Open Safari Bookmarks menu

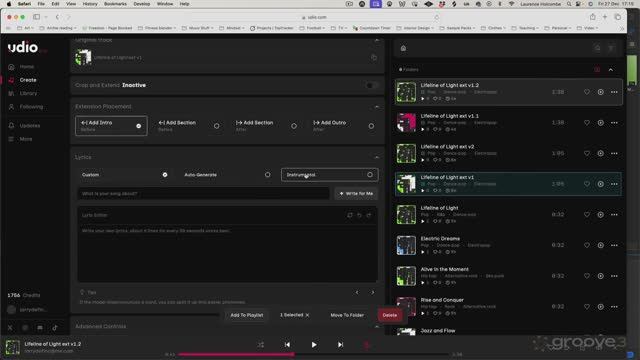[x=116, y=4]
